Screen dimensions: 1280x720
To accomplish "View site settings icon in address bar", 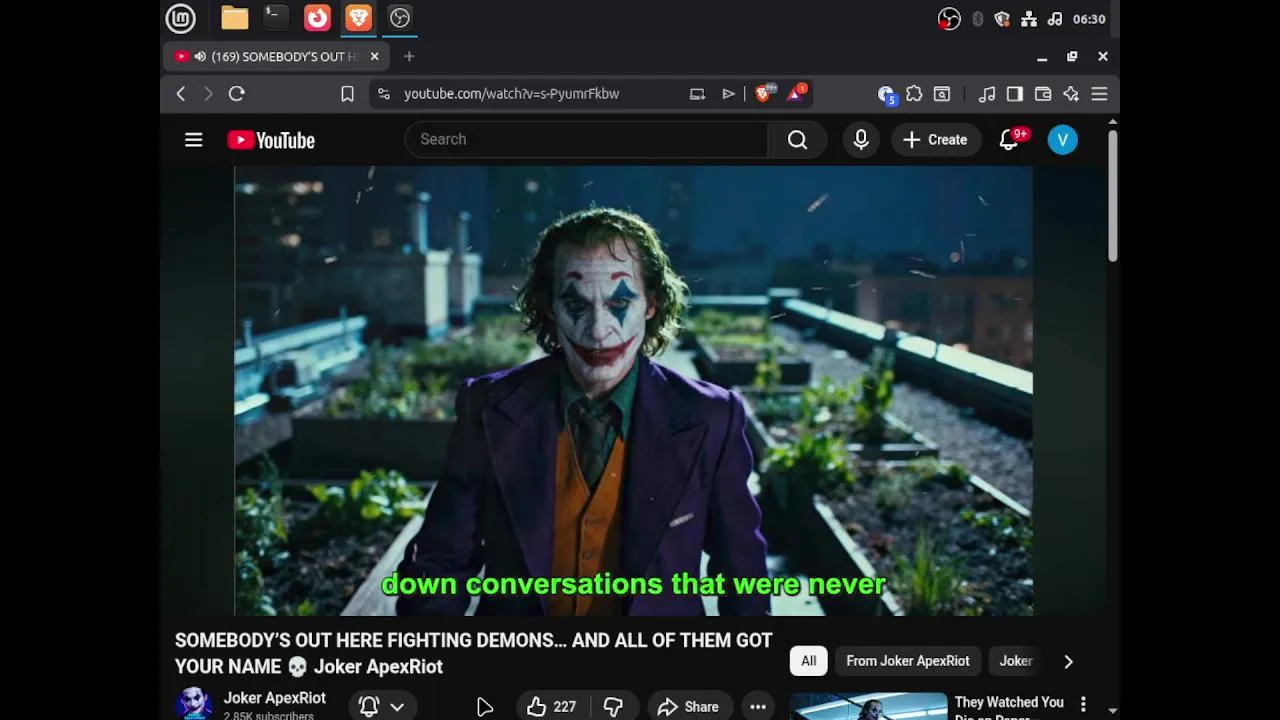I will (383, 94).
